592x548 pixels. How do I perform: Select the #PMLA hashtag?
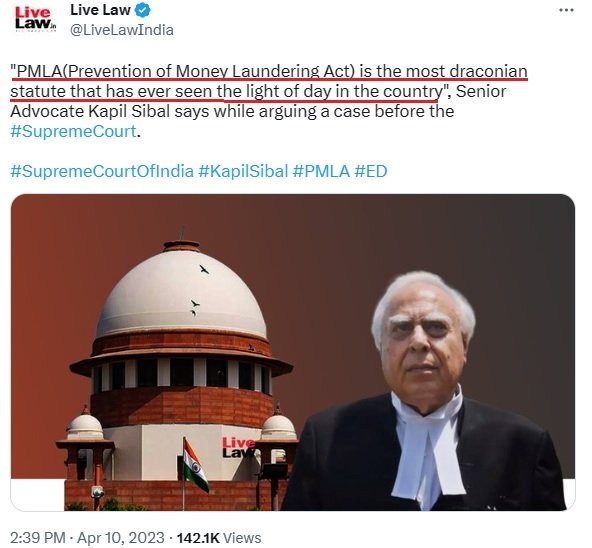(321, 171)
